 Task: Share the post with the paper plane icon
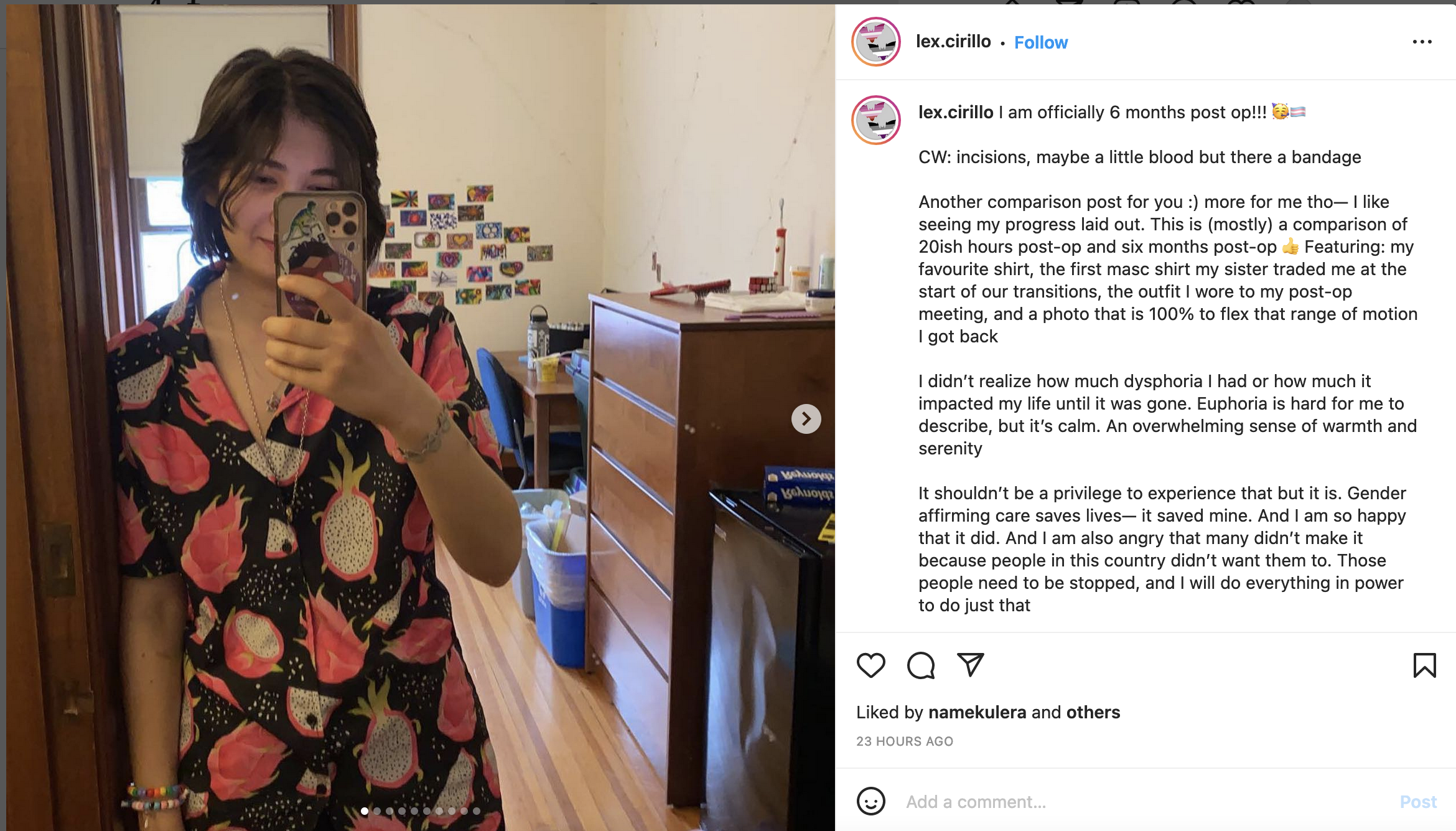pos(970,665)
